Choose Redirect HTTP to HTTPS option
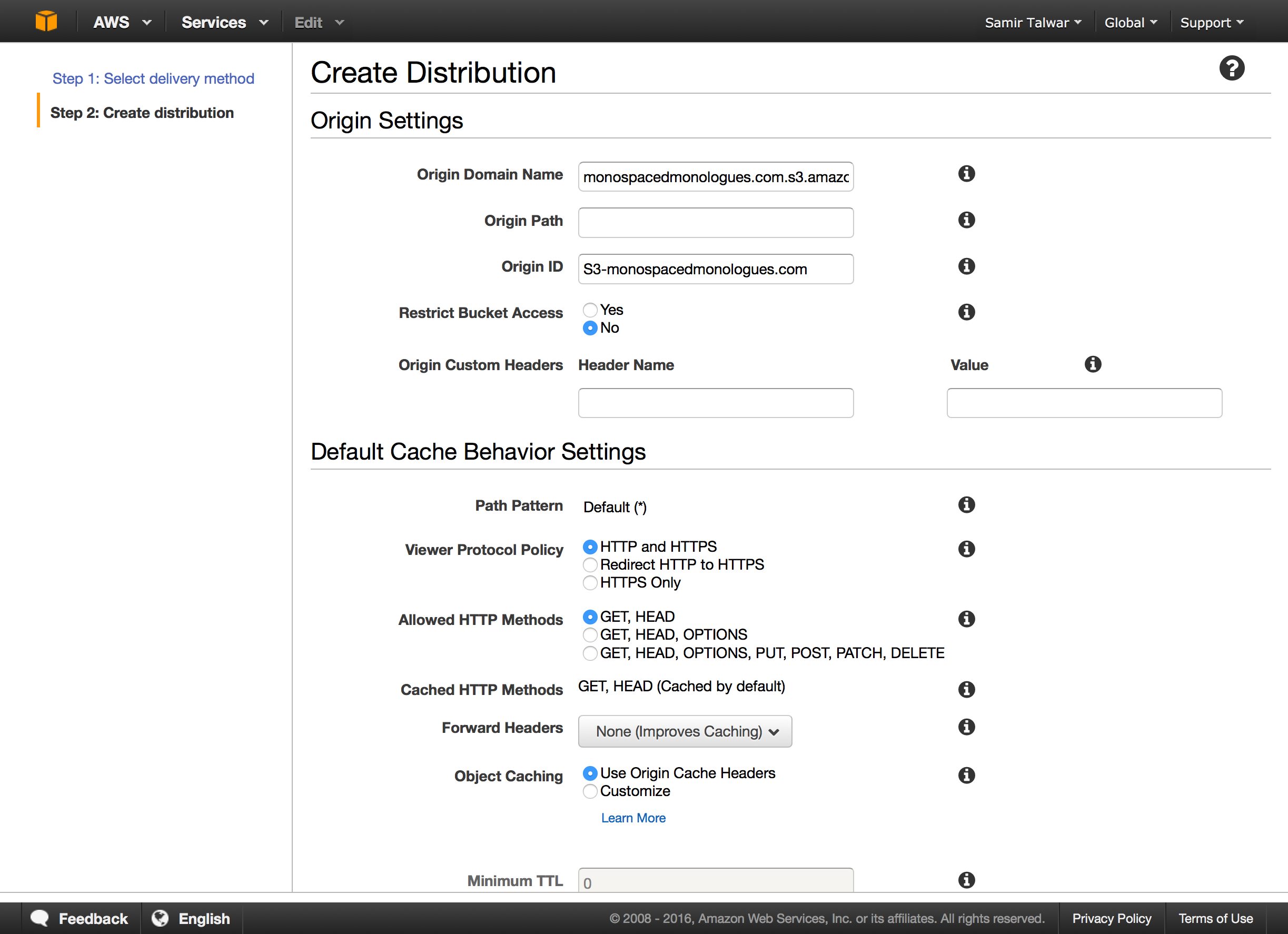 pyautogui.click(x=590, y=564)
